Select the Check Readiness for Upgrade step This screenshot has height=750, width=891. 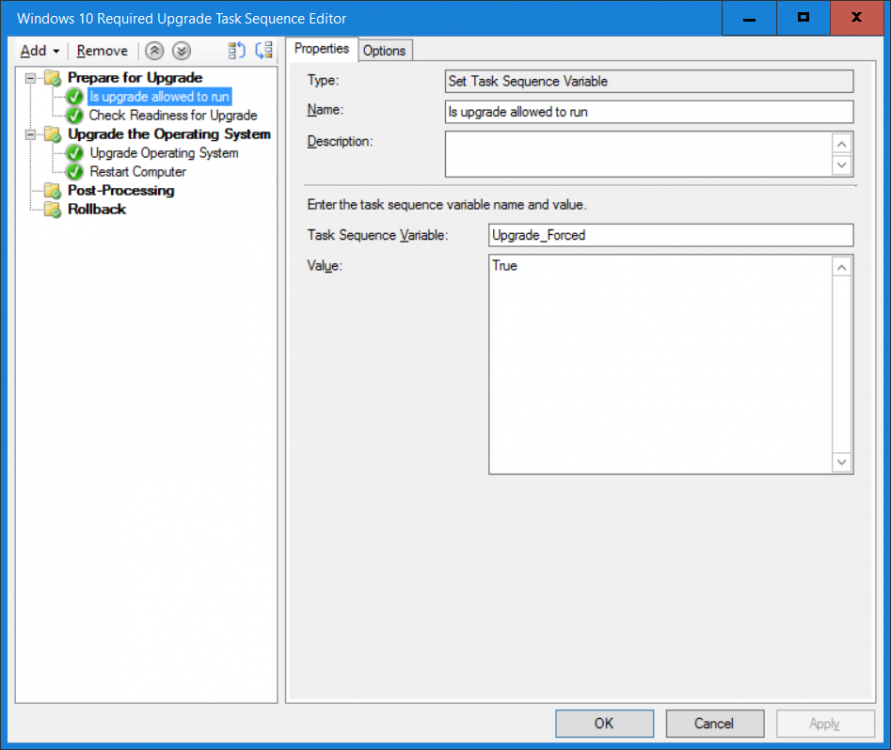pyautogui.click(x=173, y=115)
